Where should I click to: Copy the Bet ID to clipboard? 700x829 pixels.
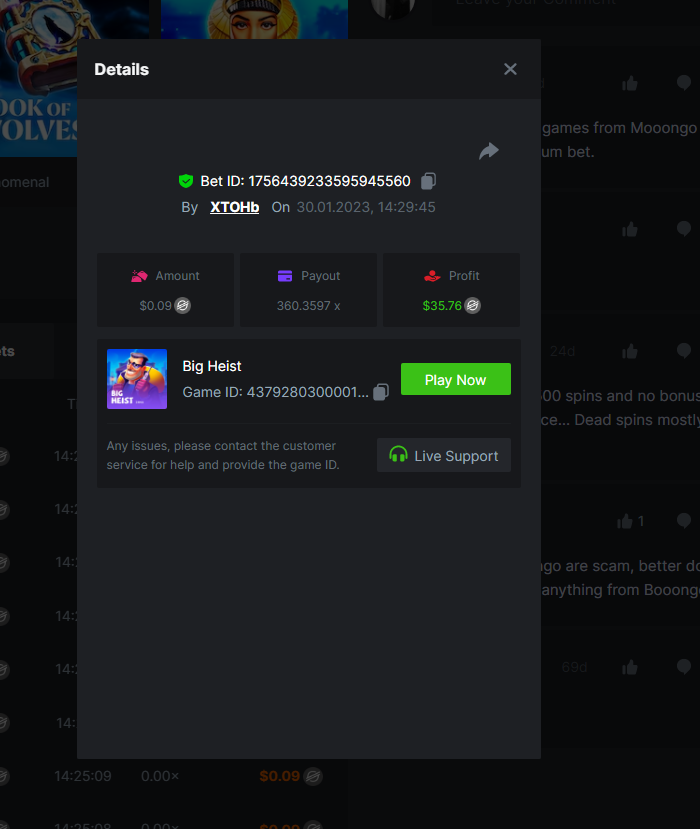(428, 181)
